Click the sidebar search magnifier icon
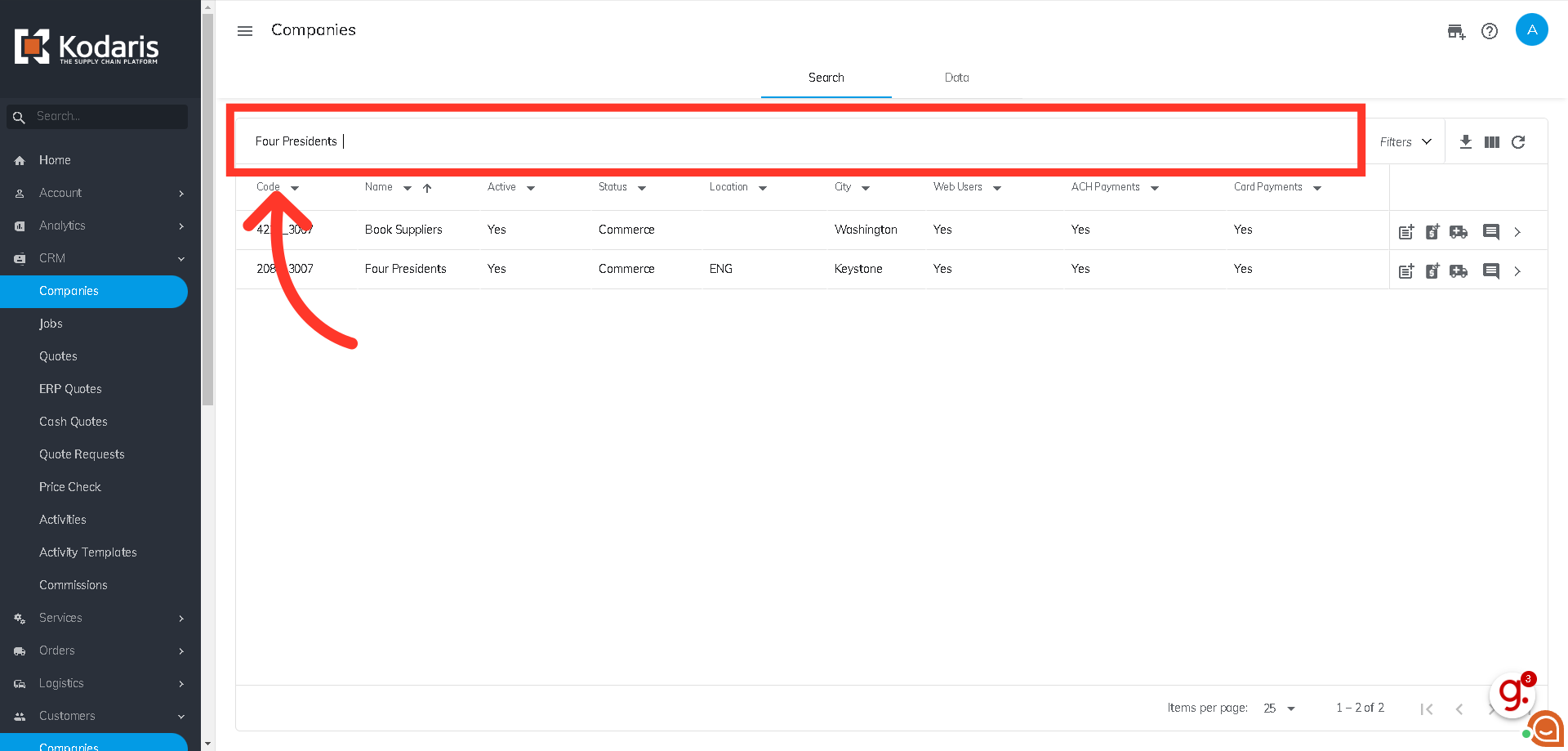Screen dimensions: 1568x751 pos(19,118)
